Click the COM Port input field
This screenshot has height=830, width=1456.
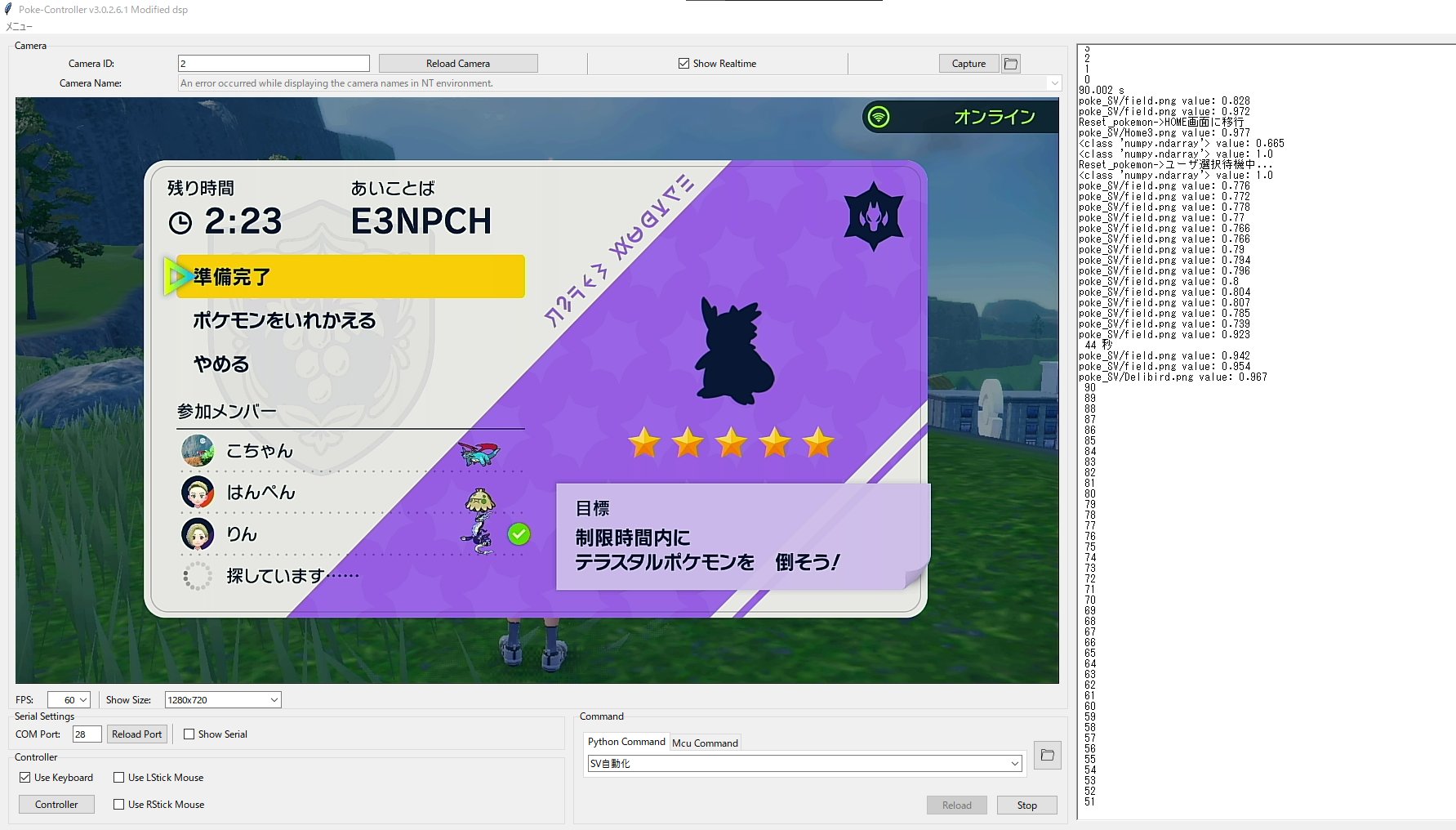(87, 734)
